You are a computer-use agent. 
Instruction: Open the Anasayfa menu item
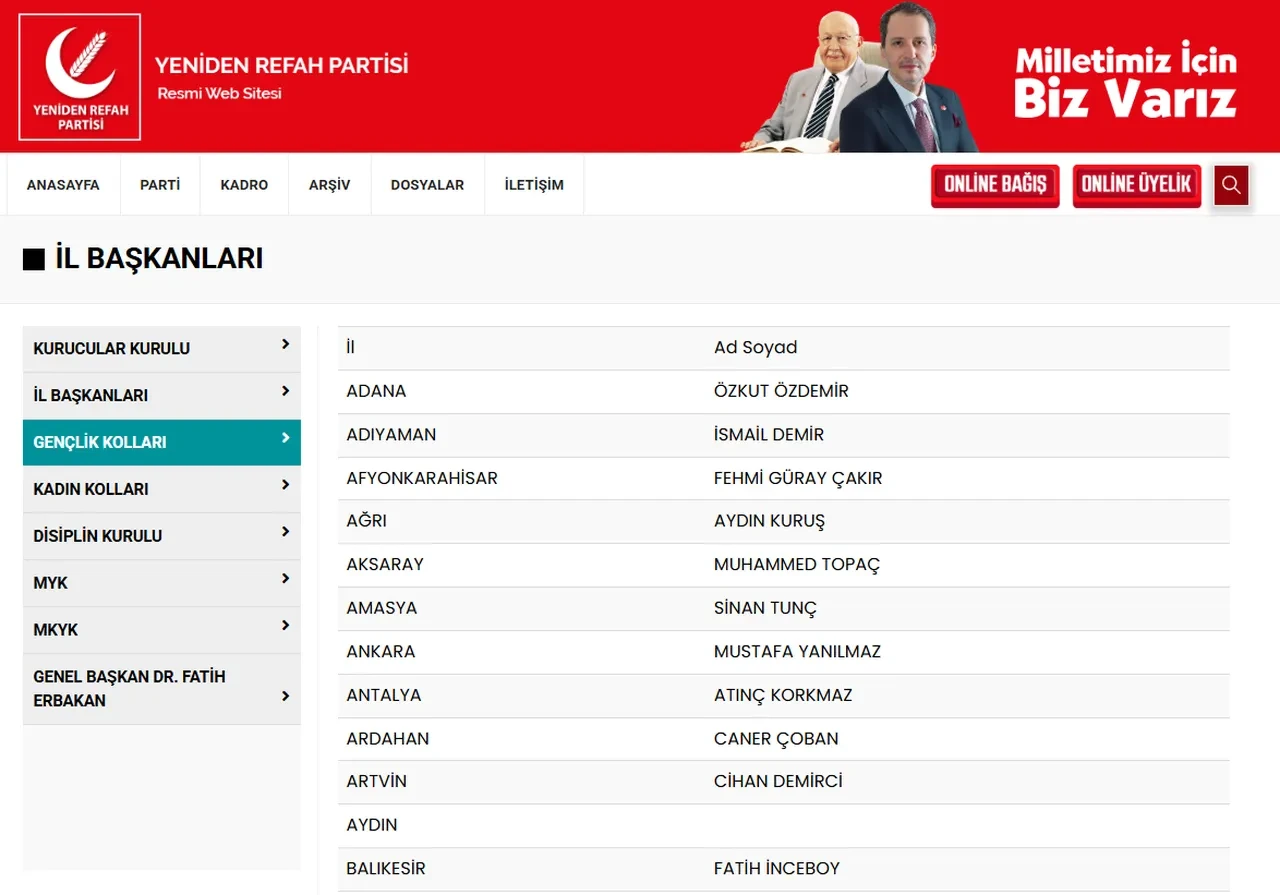point(63,185)
